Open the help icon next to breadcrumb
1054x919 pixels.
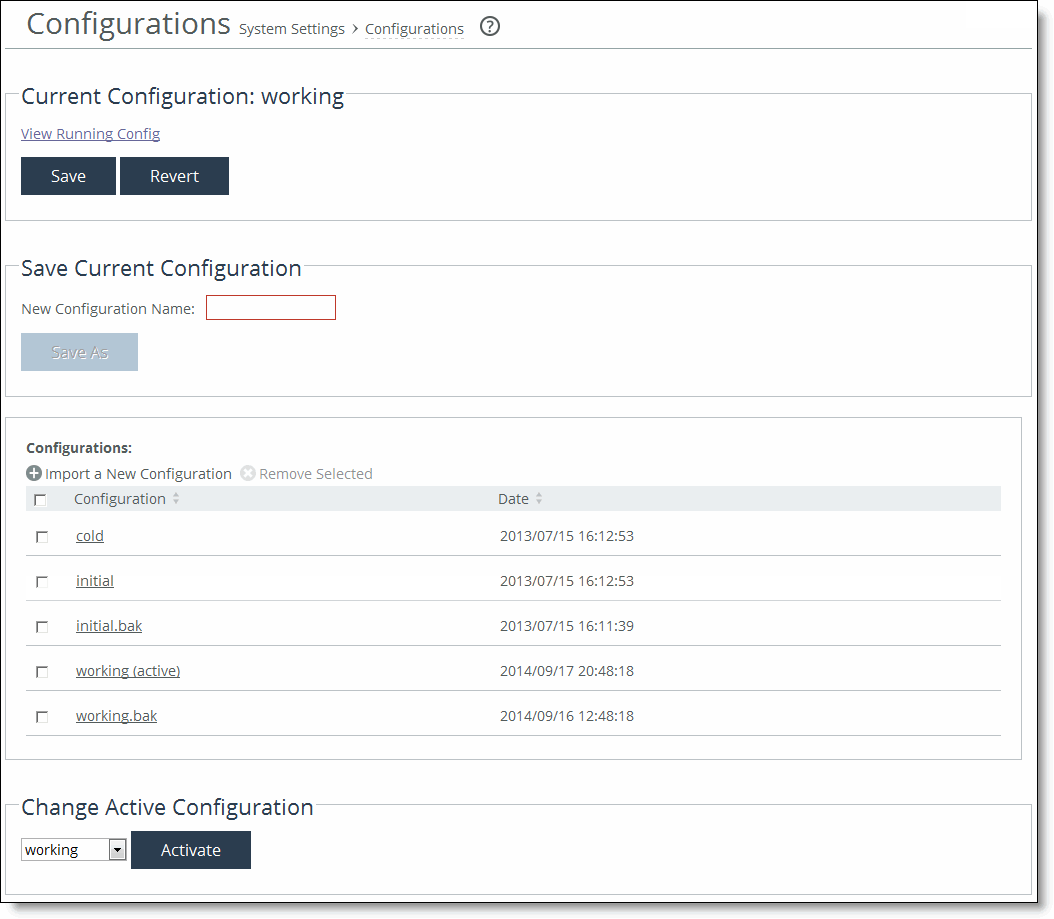(489, 27)
